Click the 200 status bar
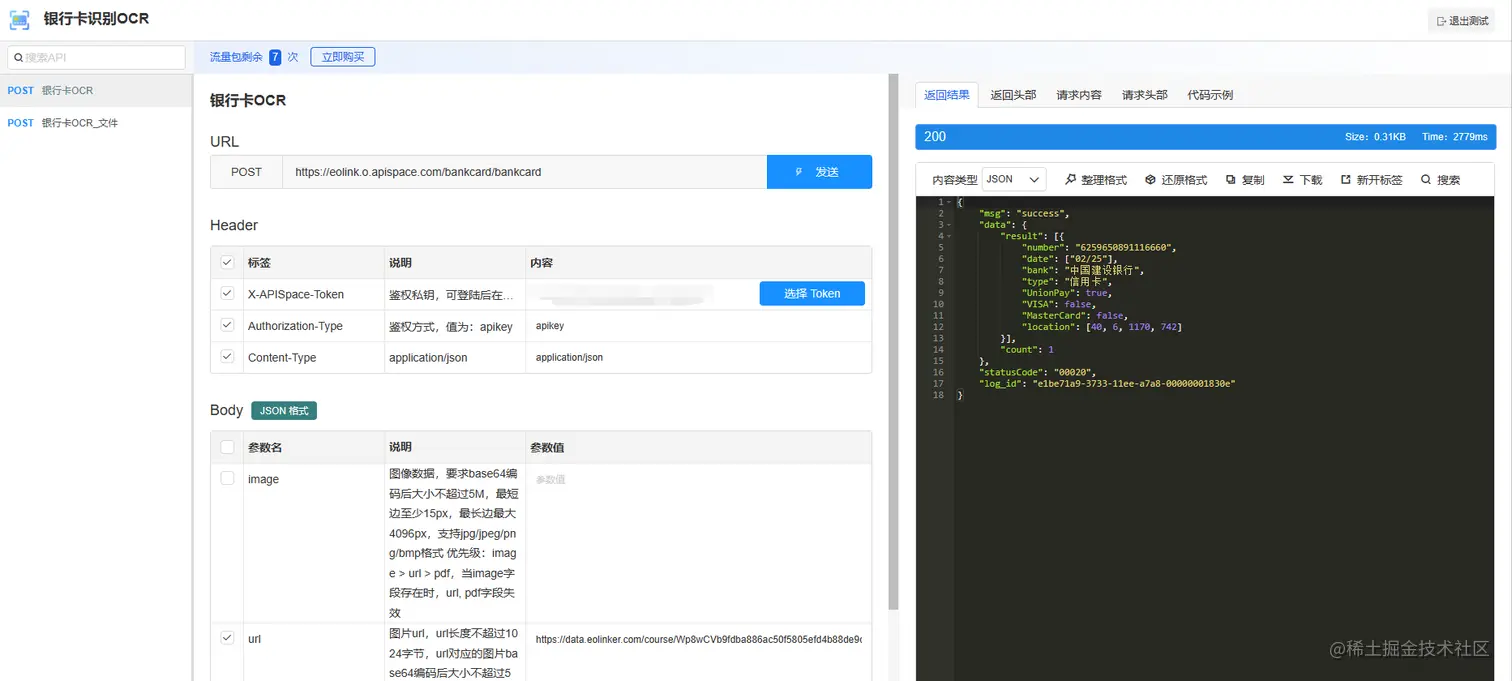 [x=1205, y=137]
